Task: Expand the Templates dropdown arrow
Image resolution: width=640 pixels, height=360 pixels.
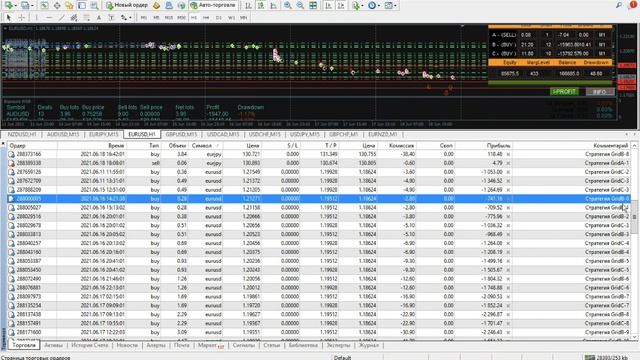Action: click(396, 6)
